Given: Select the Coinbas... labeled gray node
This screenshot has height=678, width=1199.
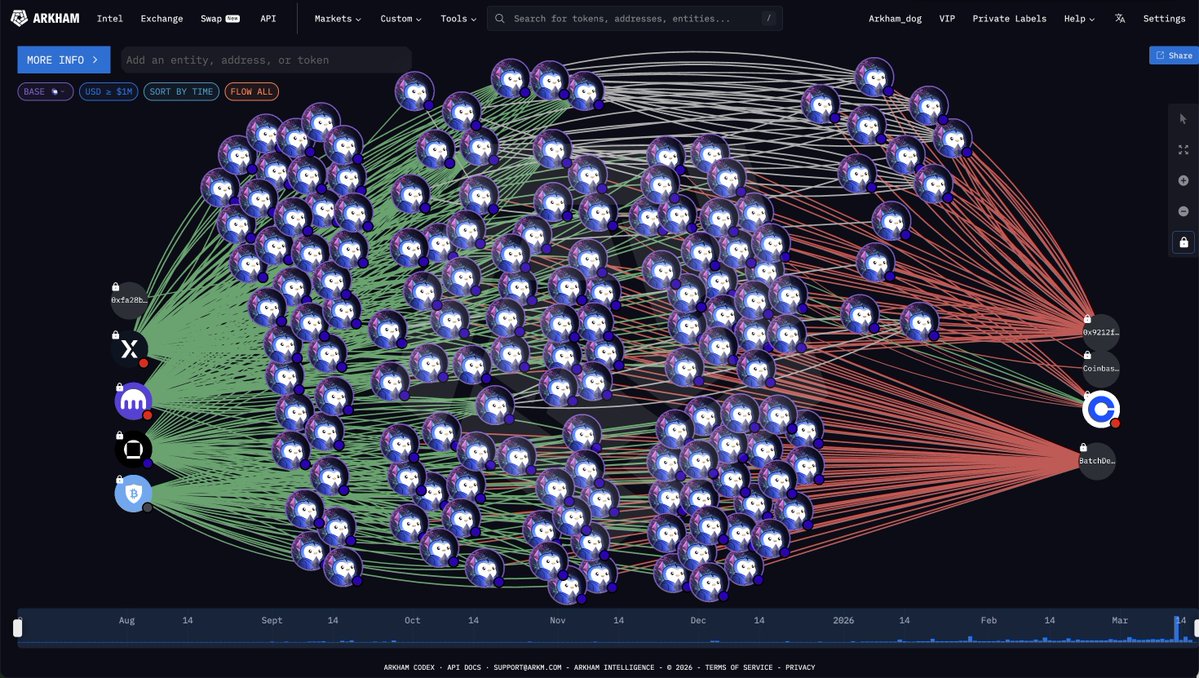Looking at the screenshot, I should (x=1100, y=368).
